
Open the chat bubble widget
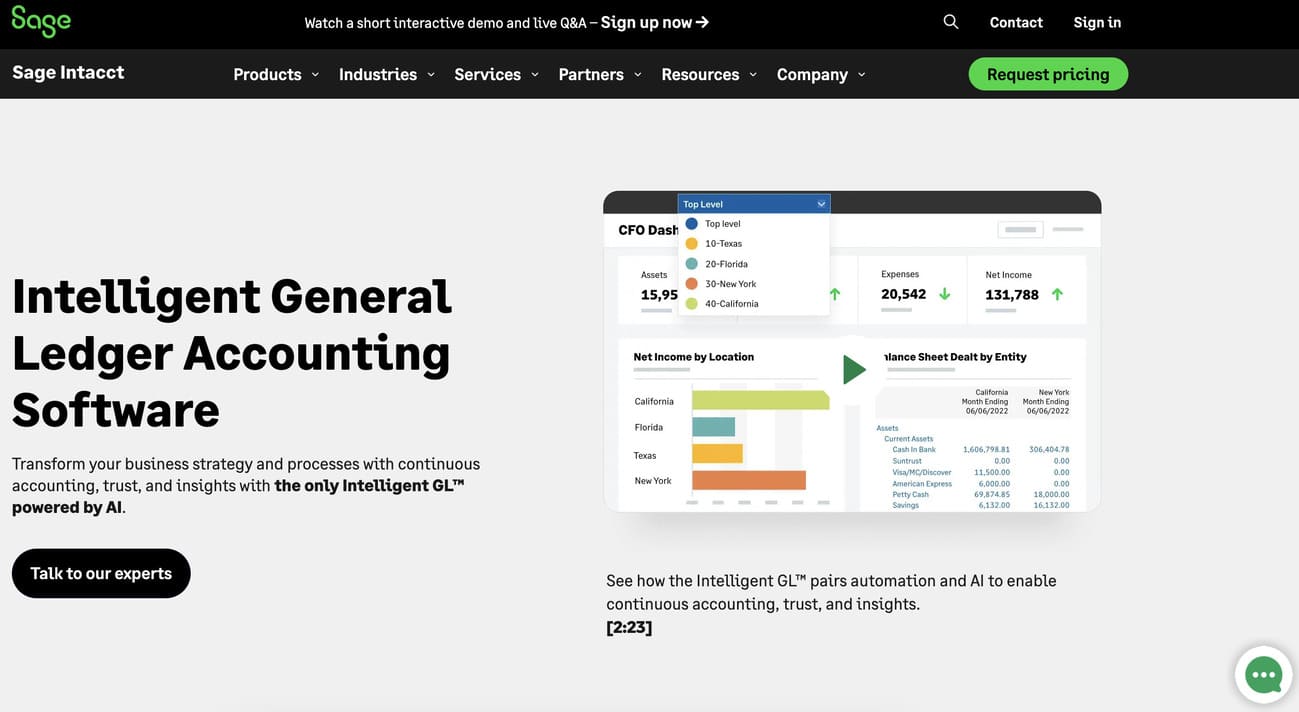point(1264,675)
